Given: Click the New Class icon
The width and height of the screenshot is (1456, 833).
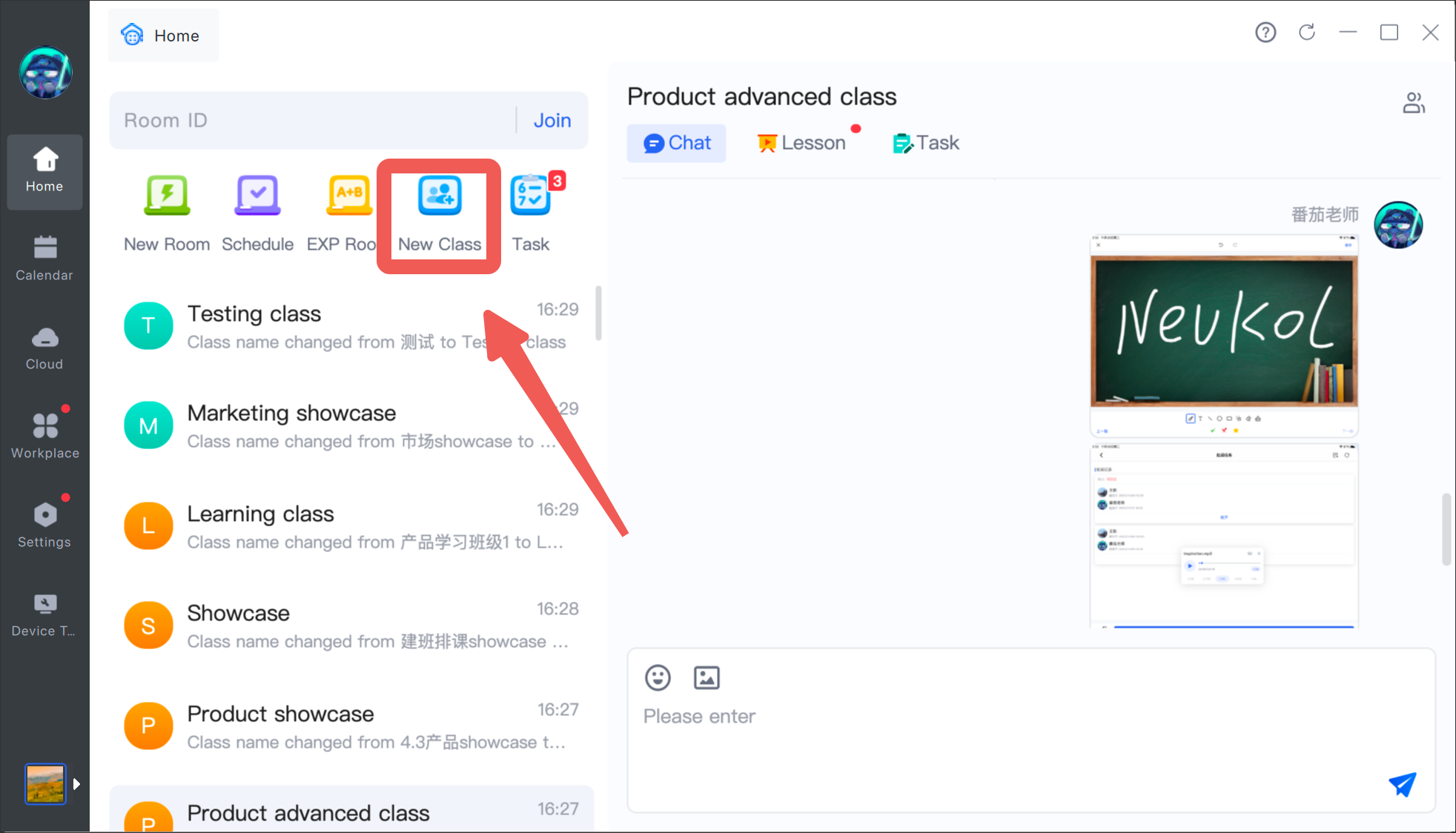Looking at the screenshot, I should (440, 196).
